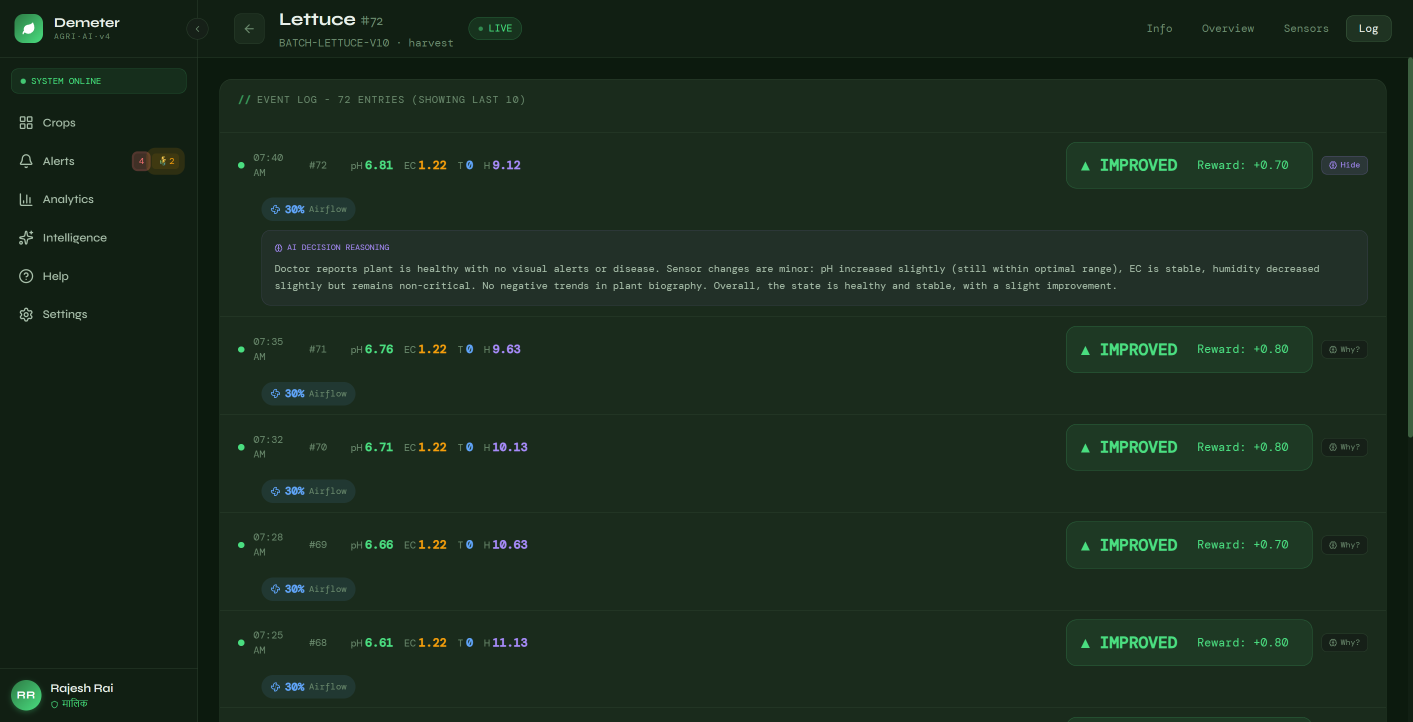Screen dimensions: 1413x722
Task: Open Help in the sidebar
Action: coord(98,276)
